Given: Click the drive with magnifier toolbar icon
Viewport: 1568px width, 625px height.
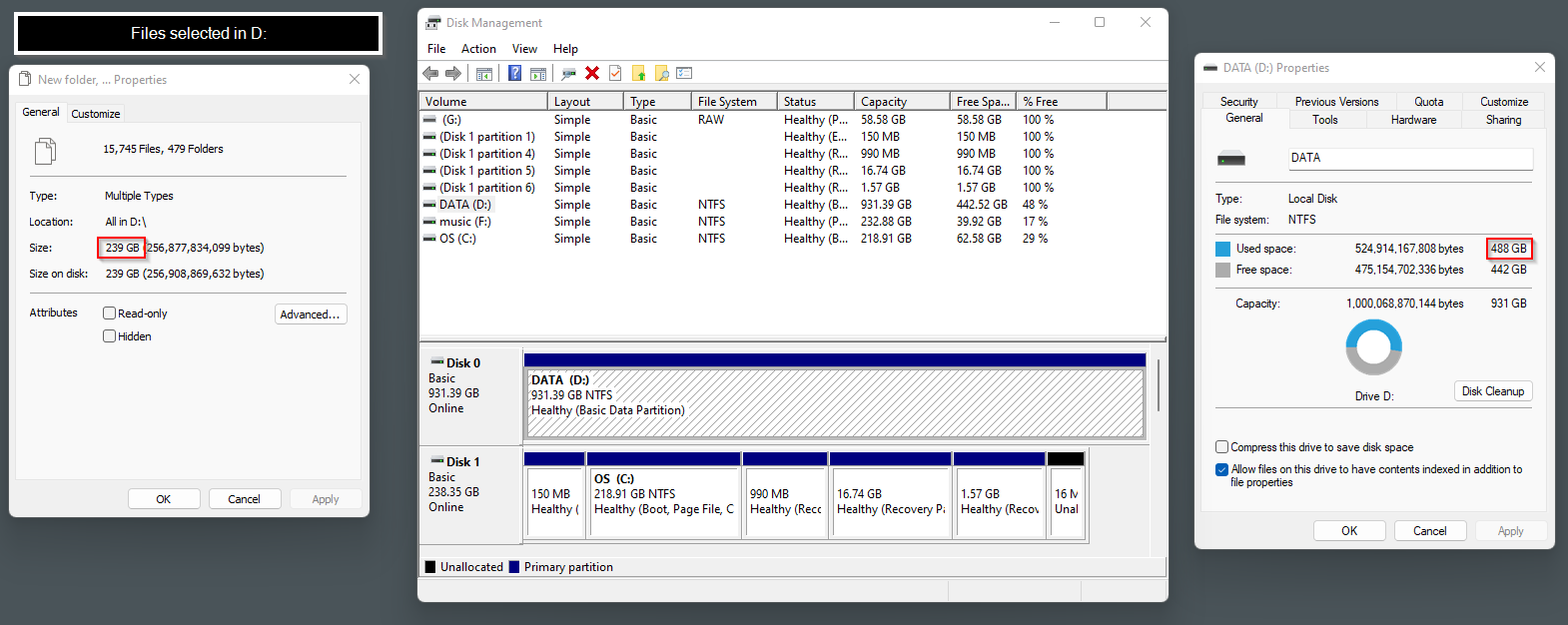Looking at the screenshot, I should pyautogui.click(x=568, y=73).
